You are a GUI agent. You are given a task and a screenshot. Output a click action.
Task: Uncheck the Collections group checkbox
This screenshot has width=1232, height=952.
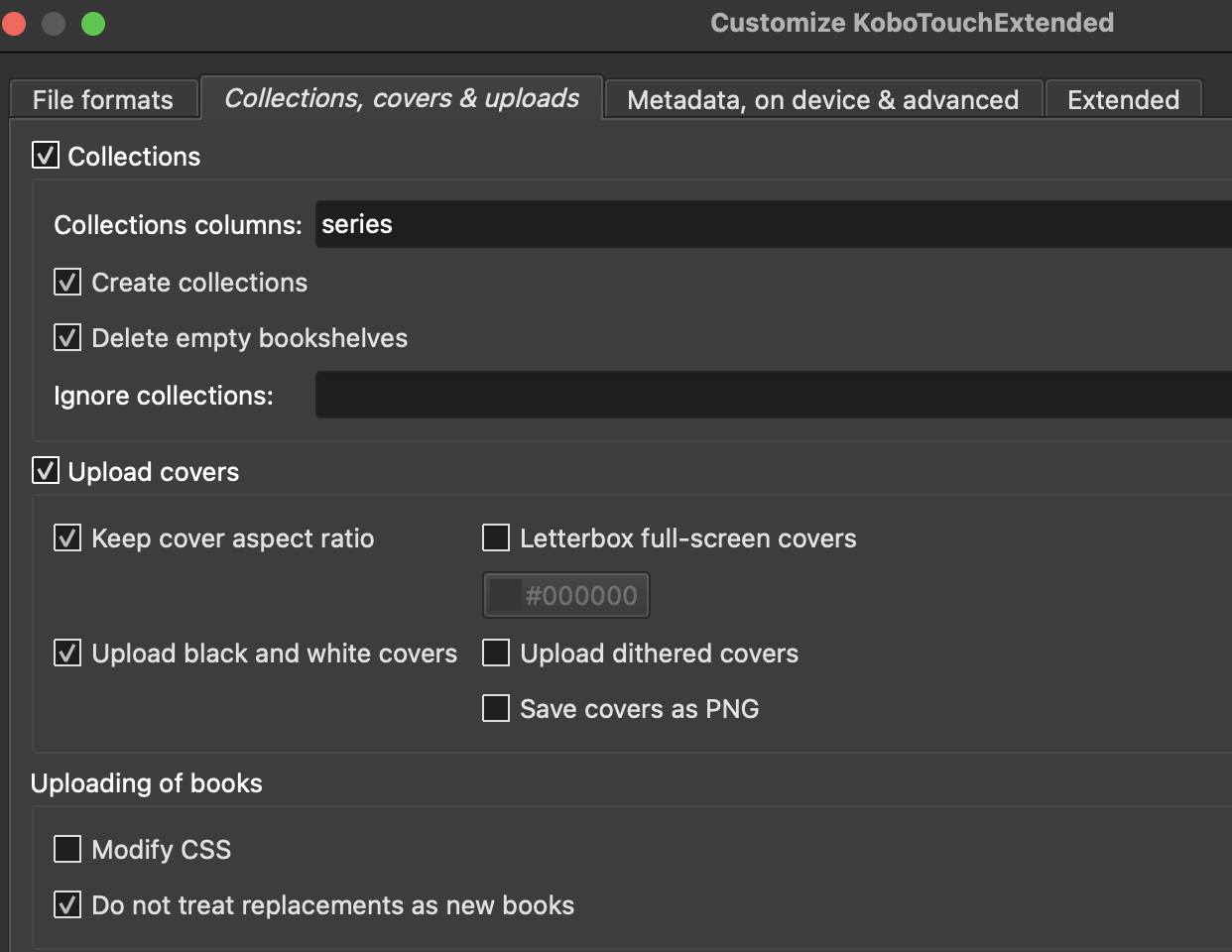[x=46, y=156]
